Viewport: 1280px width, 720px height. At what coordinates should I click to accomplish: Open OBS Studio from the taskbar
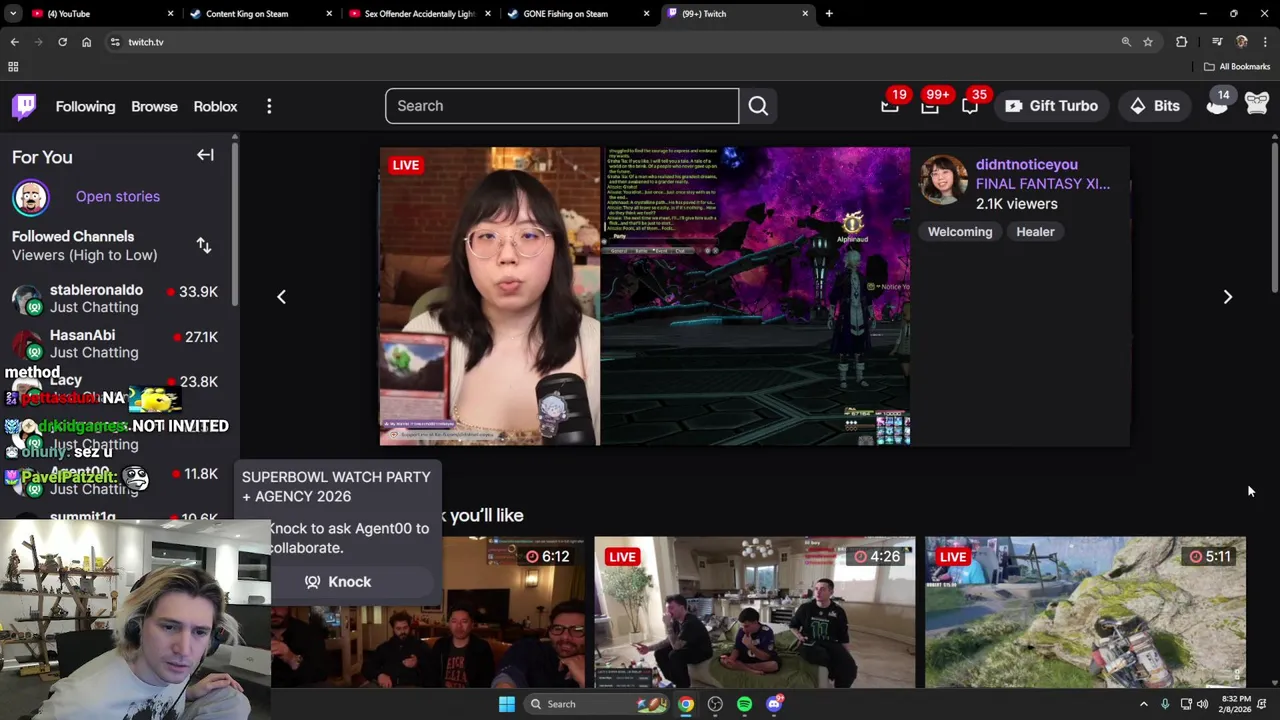tap(715, 704)
